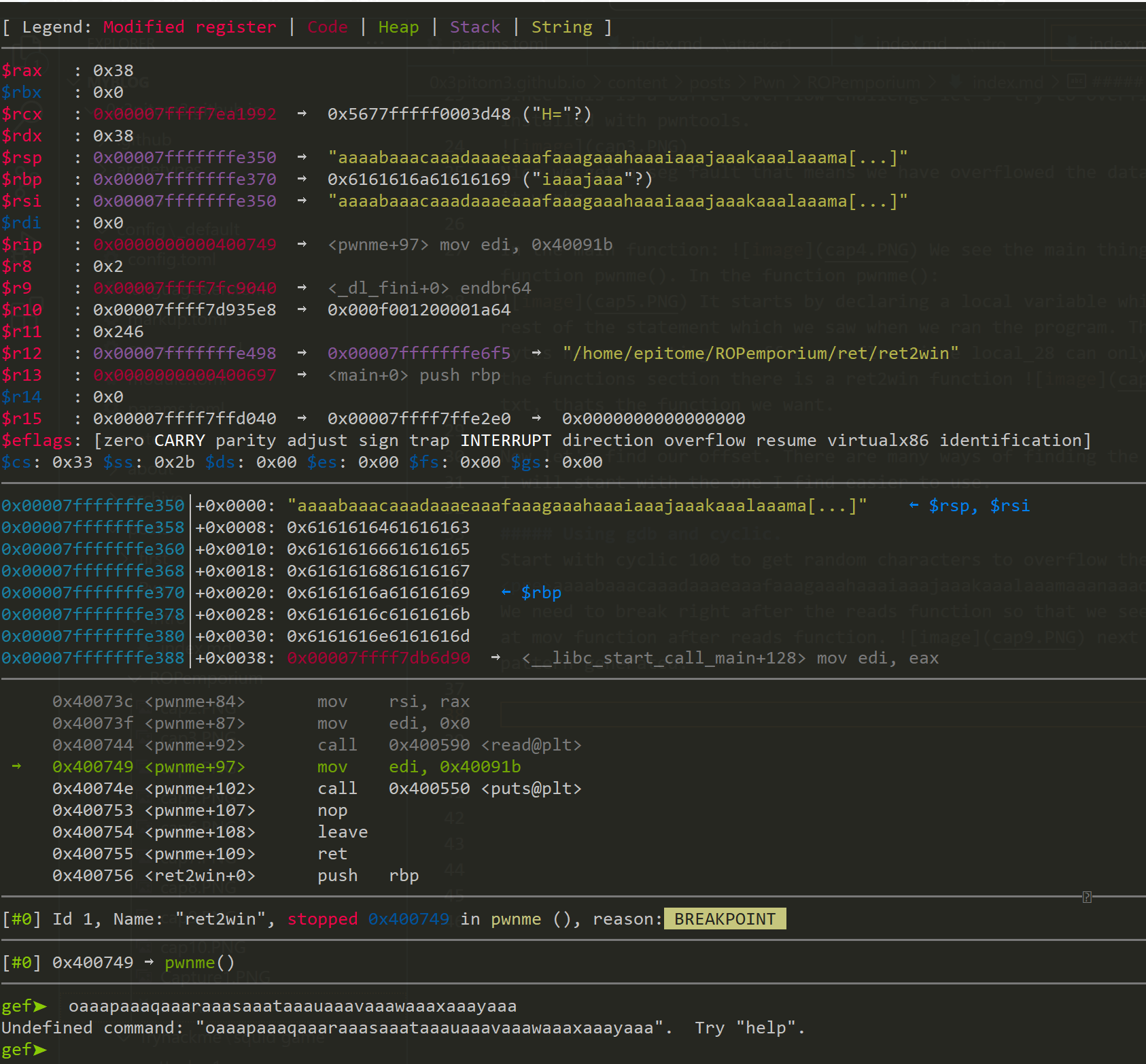Click path string '/home/epitome/ROPemporium/ret/ret2win'
Viewport: 1146px width, 1064px height.
[761, 354]
